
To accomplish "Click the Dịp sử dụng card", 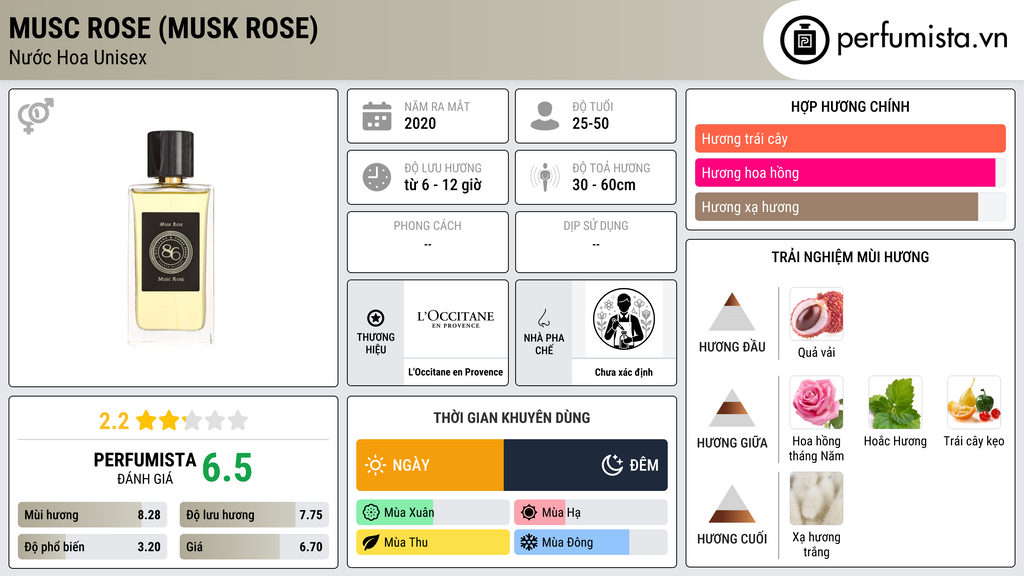I will [596, 242].
